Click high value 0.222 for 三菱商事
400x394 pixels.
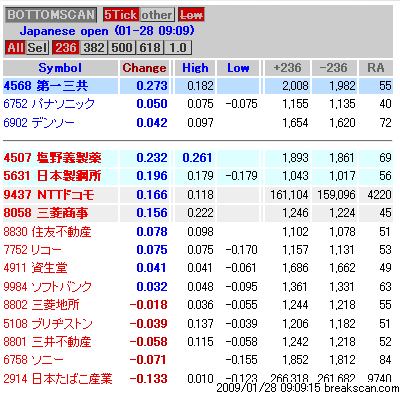[200, 213]
